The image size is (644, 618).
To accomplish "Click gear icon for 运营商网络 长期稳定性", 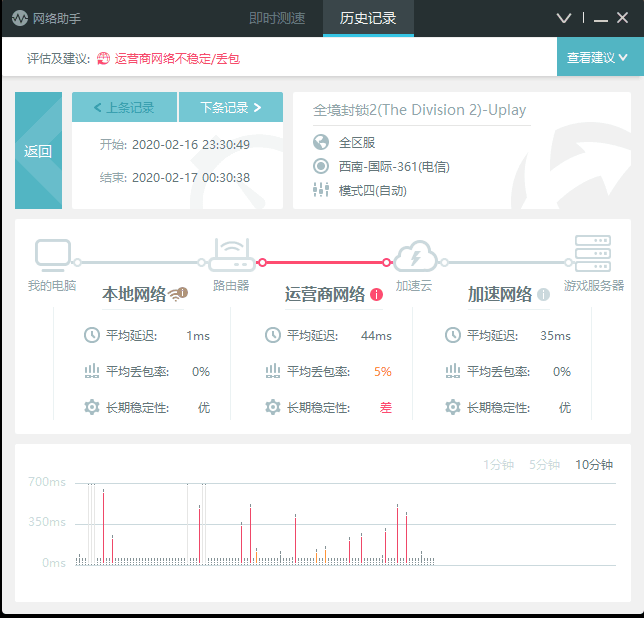I will tap(273, 407).
